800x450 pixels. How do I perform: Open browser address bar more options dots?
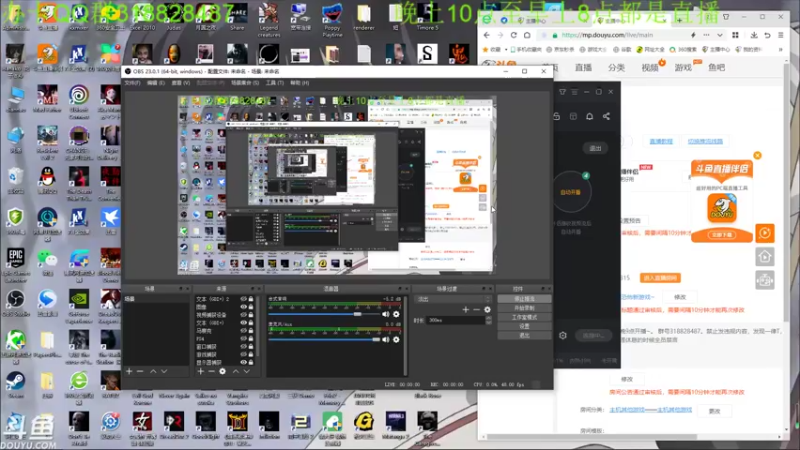pos(706,35)
